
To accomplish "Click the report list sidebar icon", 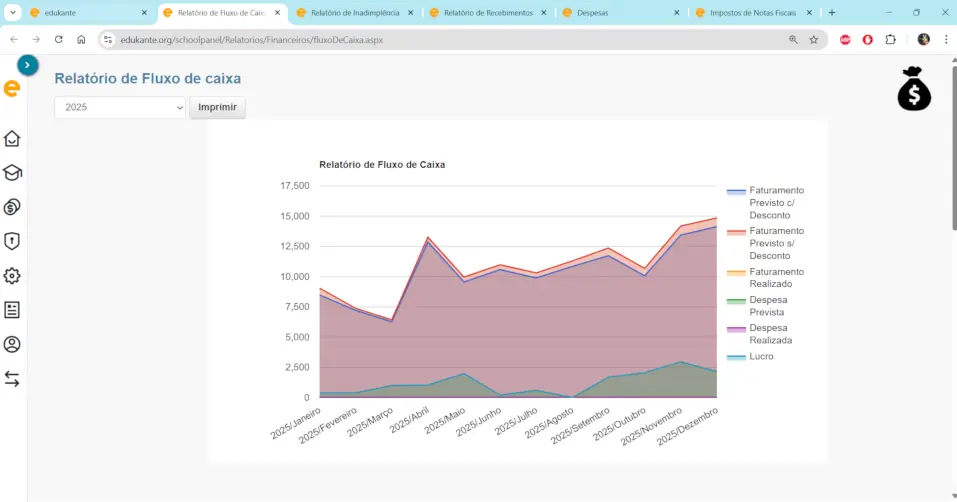I will pyautogui.click(x=12, y=310).
